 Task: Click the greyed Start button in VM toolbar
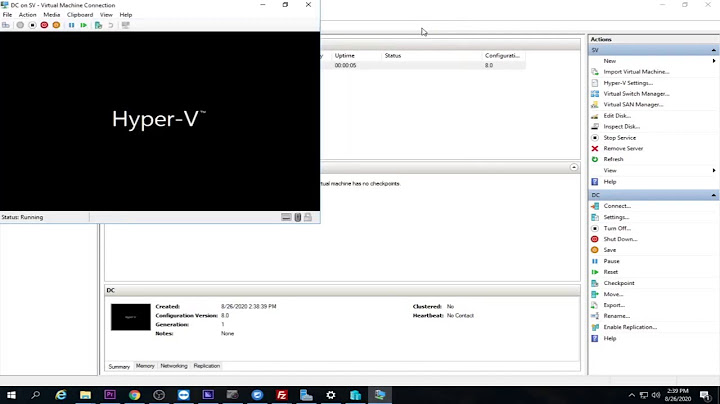tap(20, 25)
